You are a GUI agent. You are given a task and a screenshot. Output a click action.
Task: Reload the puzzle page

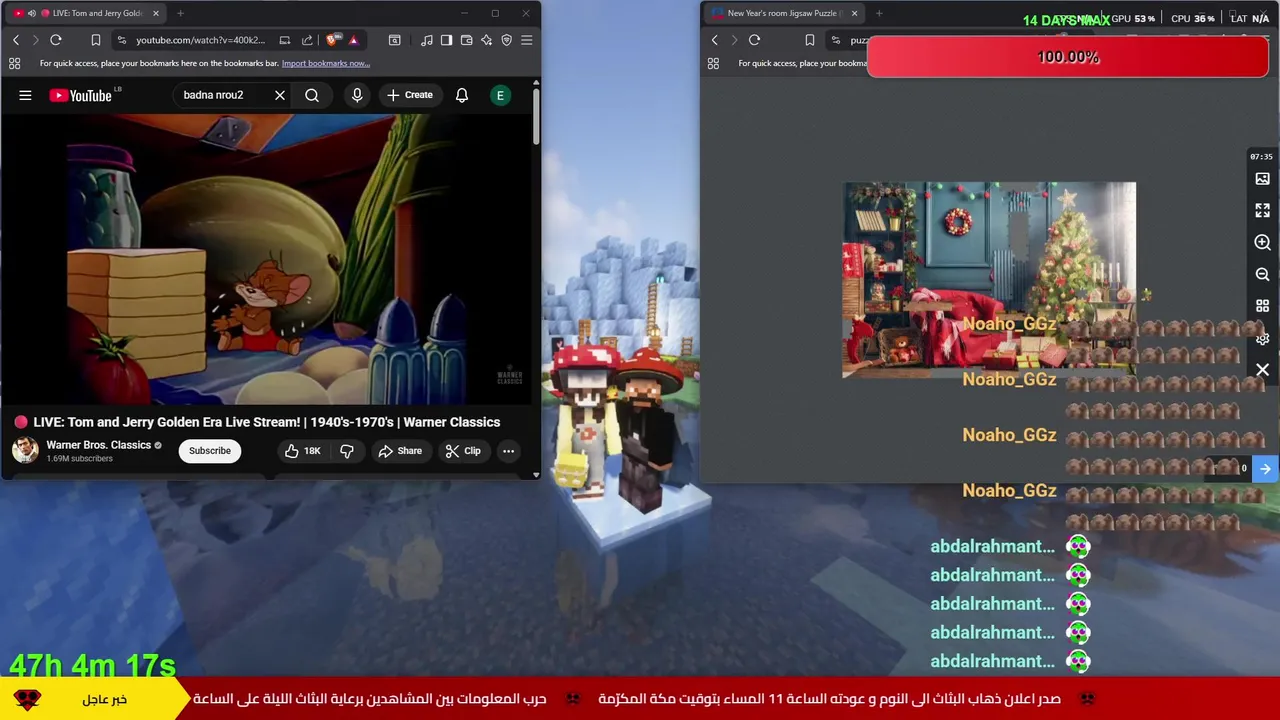(754, 40)
